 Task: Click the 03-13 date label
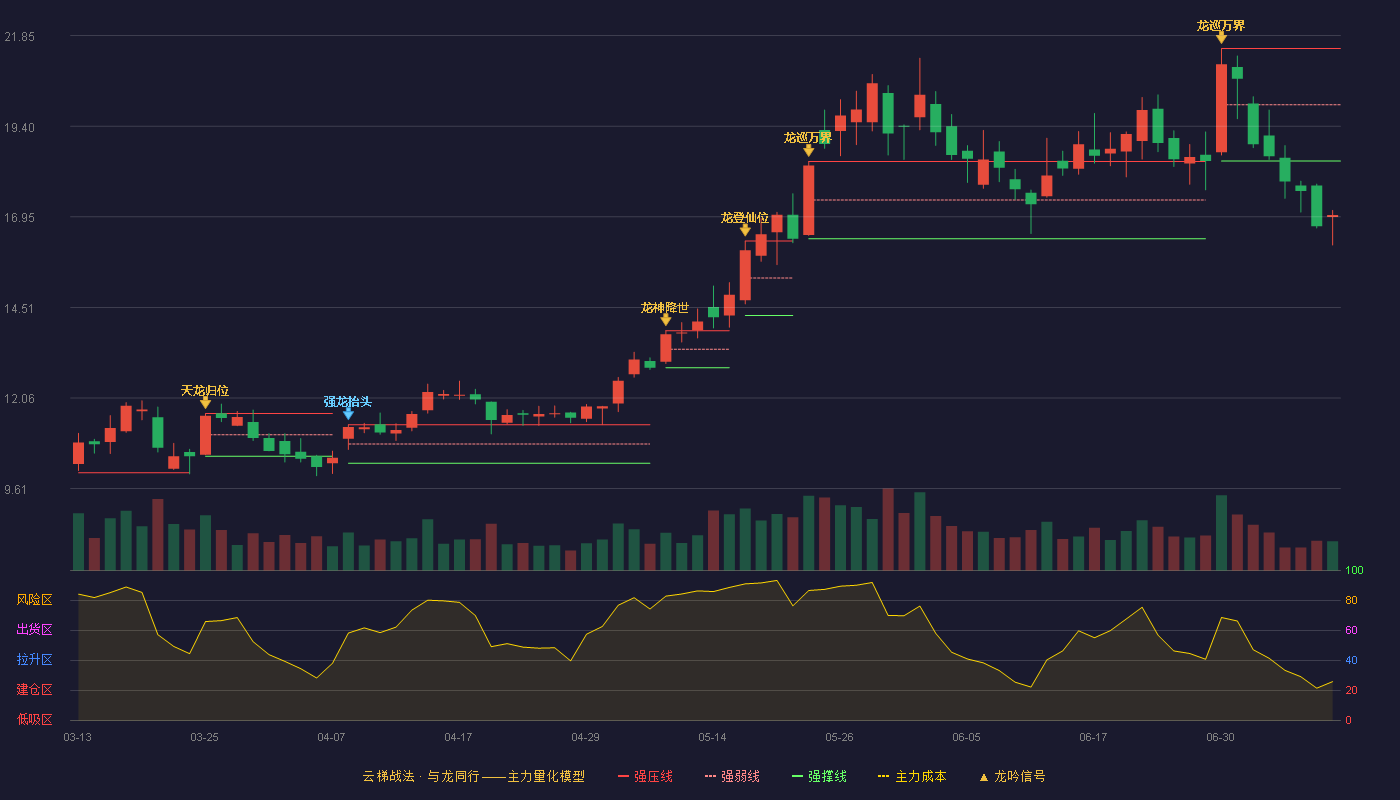77,737
